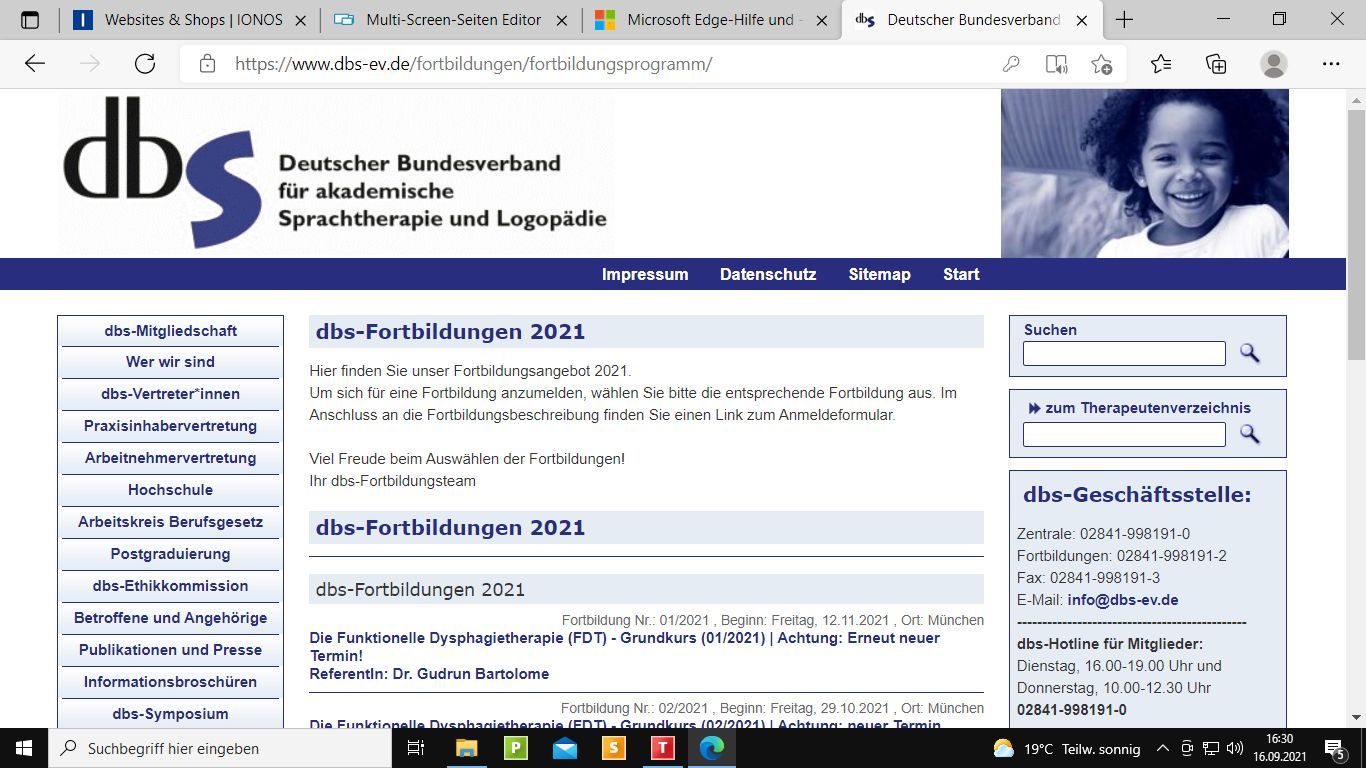
Task: Open the Impressum navigation link
Action: click(x=645, y=274)
